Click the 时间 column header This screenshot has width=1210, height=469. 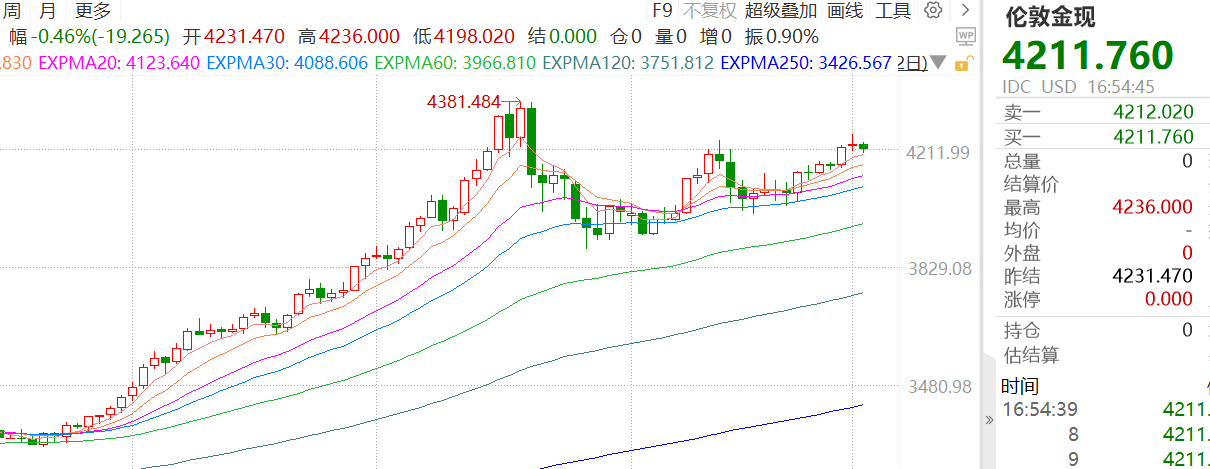[1020, 386]
